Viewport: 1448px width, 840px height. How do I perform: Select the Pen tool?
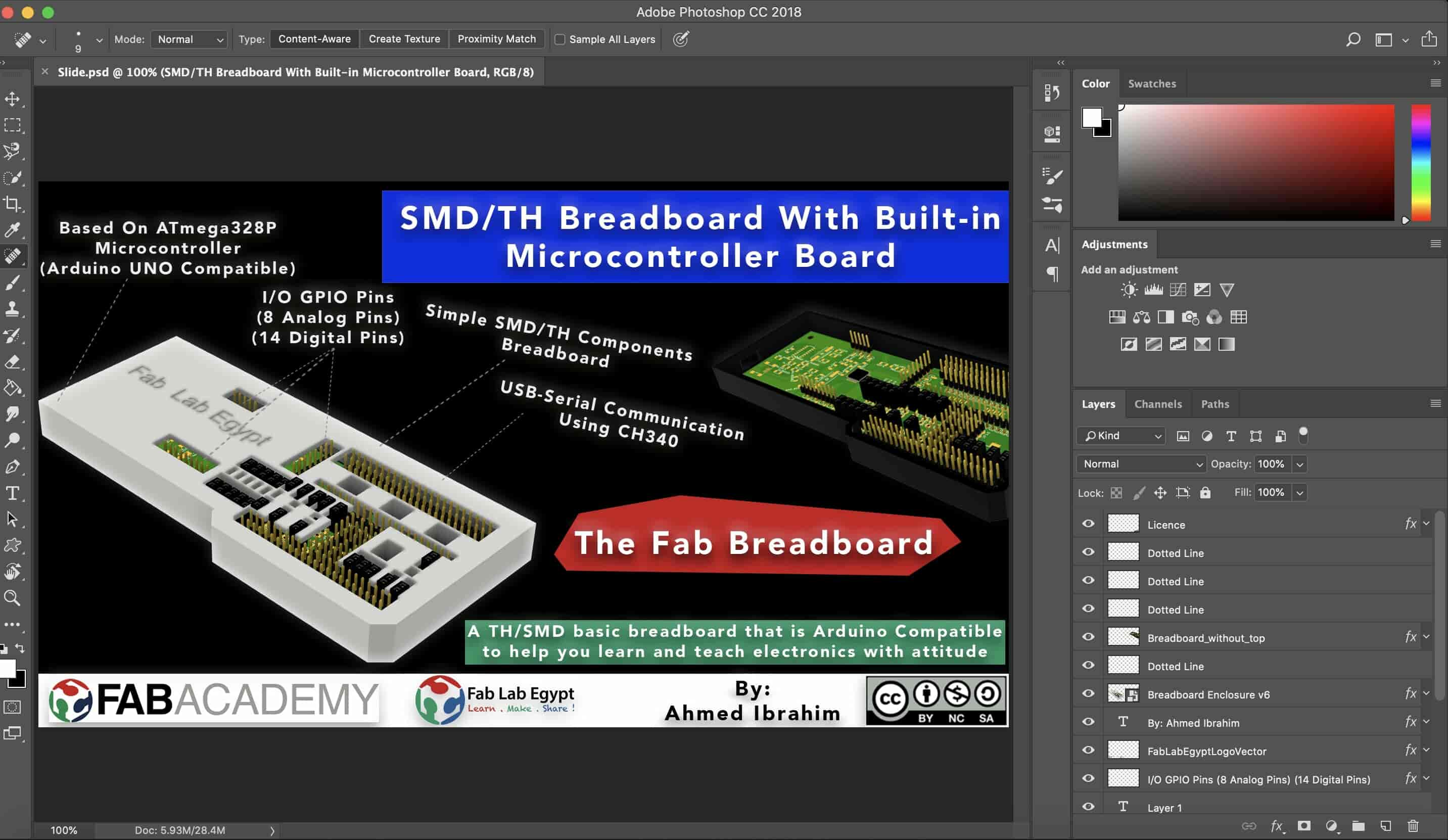point(12,467)
